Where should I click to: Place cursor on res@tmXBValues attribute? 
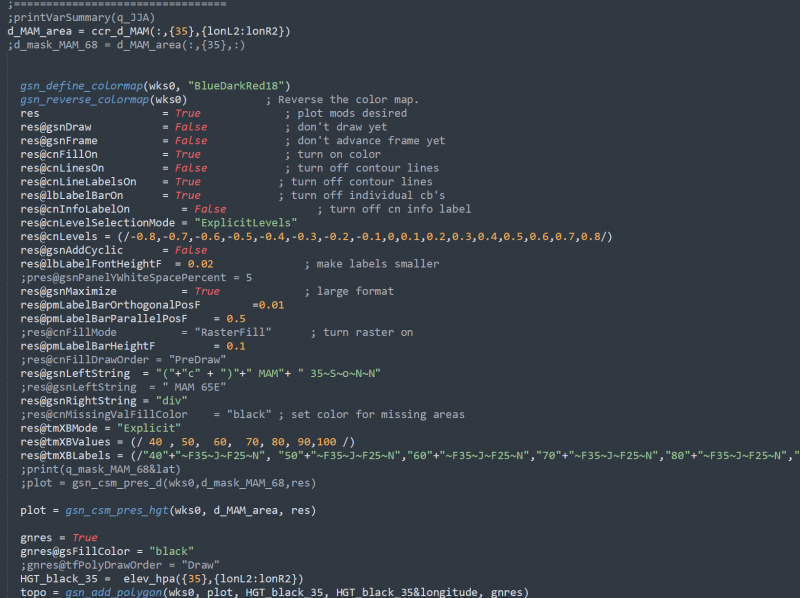tap(68, 441)
